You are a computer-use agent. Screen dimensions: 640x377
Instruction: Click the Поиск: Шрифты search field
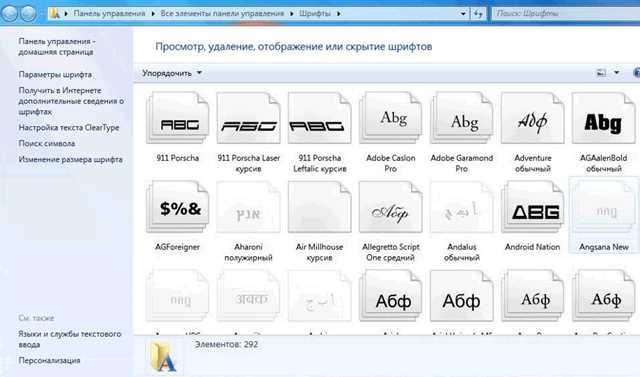pos(565,13)
